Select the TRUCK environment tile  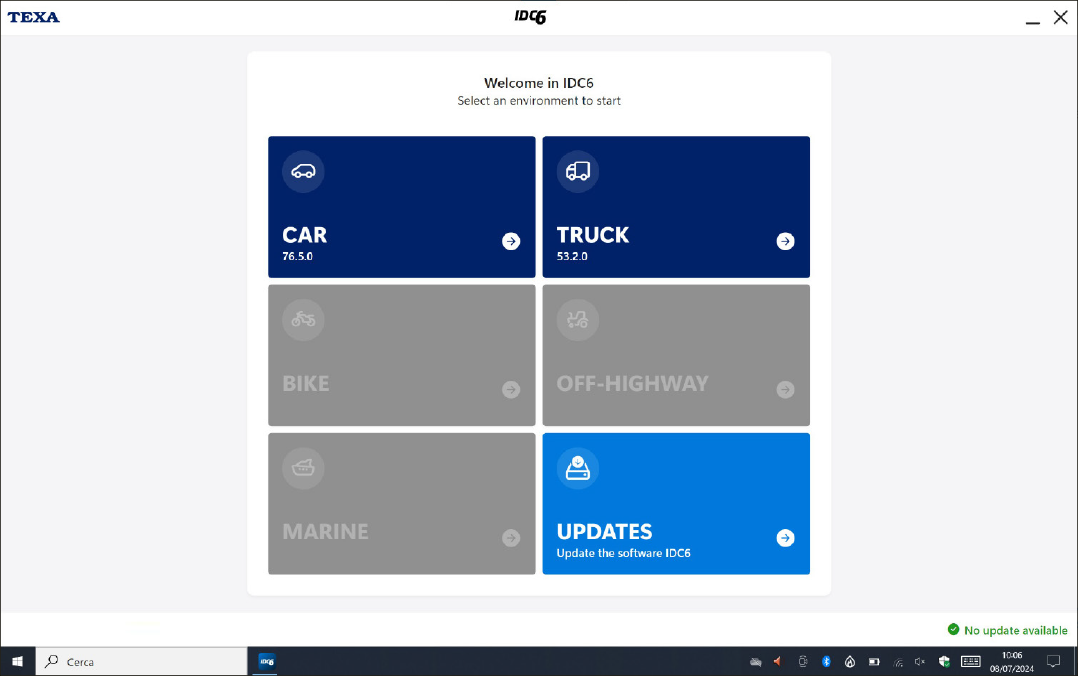point(676,207)
